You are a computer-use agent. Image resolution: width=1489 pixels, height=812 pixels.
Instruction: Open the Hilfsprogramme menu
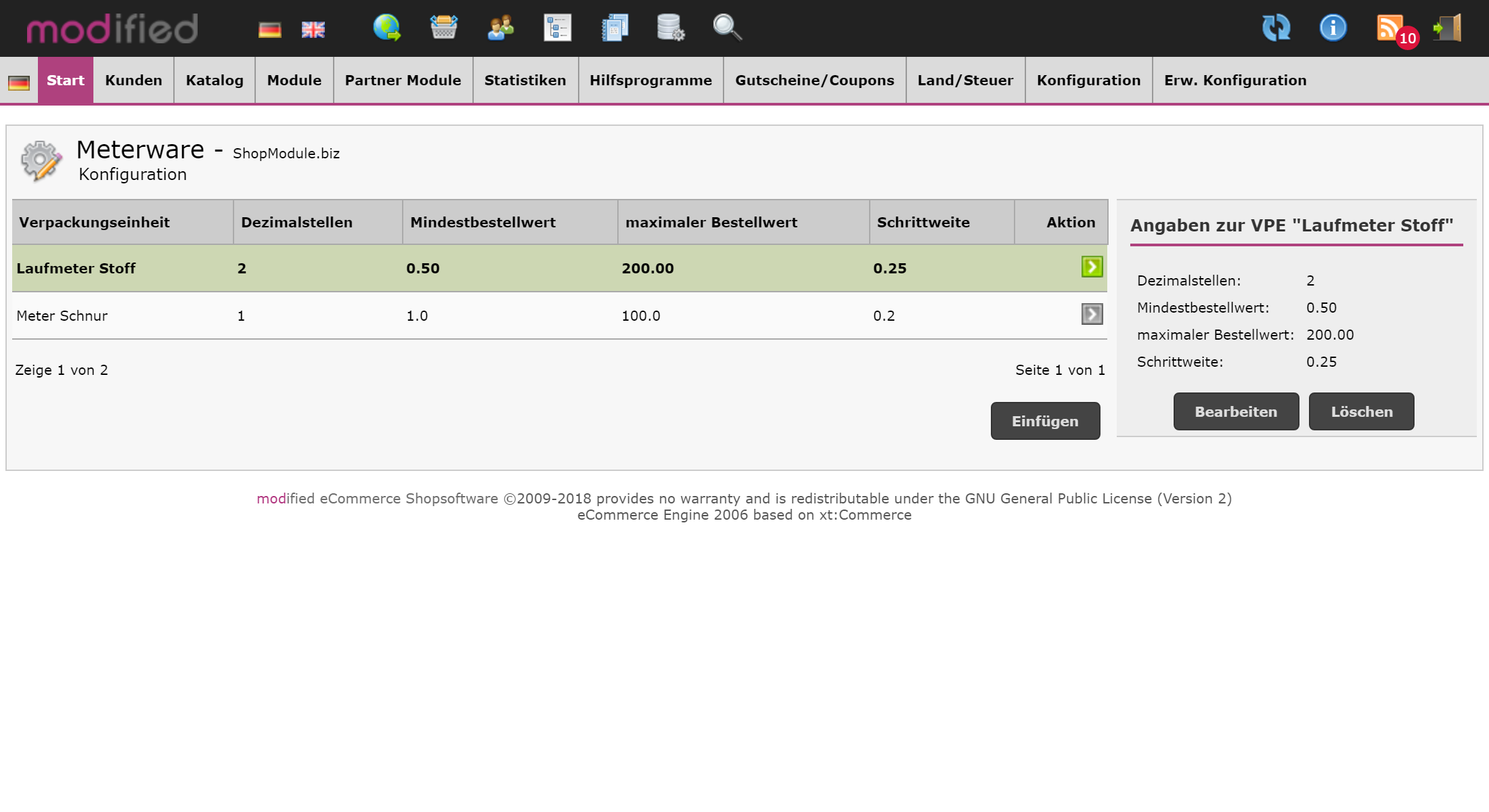coord(650,80)
